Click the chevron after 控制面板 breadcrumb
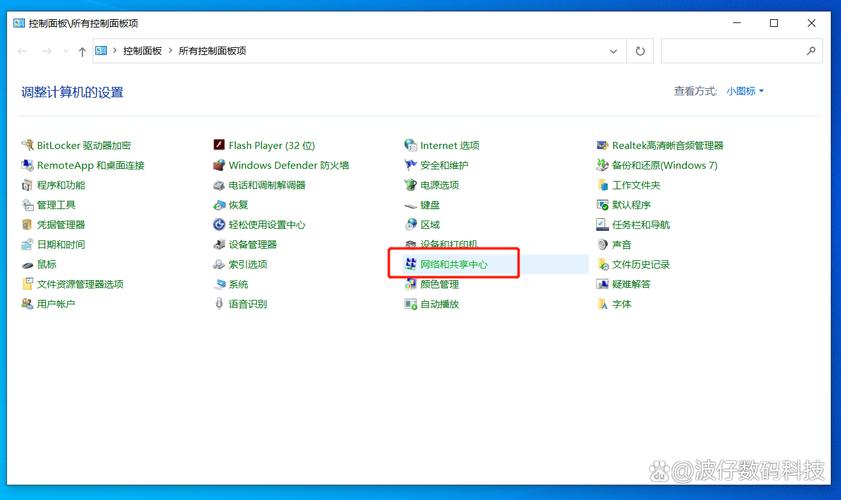Screen dimensions: 841x500 [x=170, y=50]
